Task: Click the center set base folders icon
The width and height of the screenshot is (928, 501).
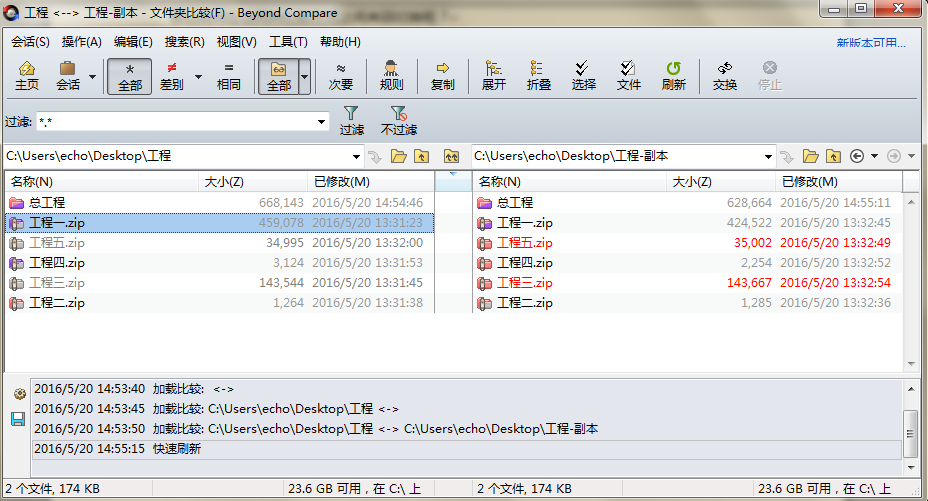Action: pyautogui.click(x=452, y=157)
